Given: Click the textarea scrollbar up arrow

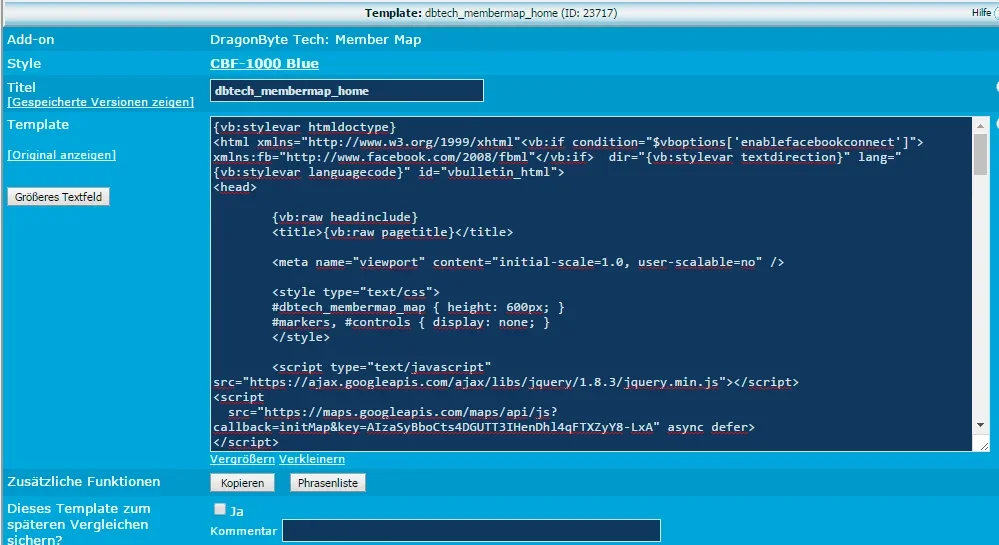Looking at the screenshot, I should (x=981, y=126).
